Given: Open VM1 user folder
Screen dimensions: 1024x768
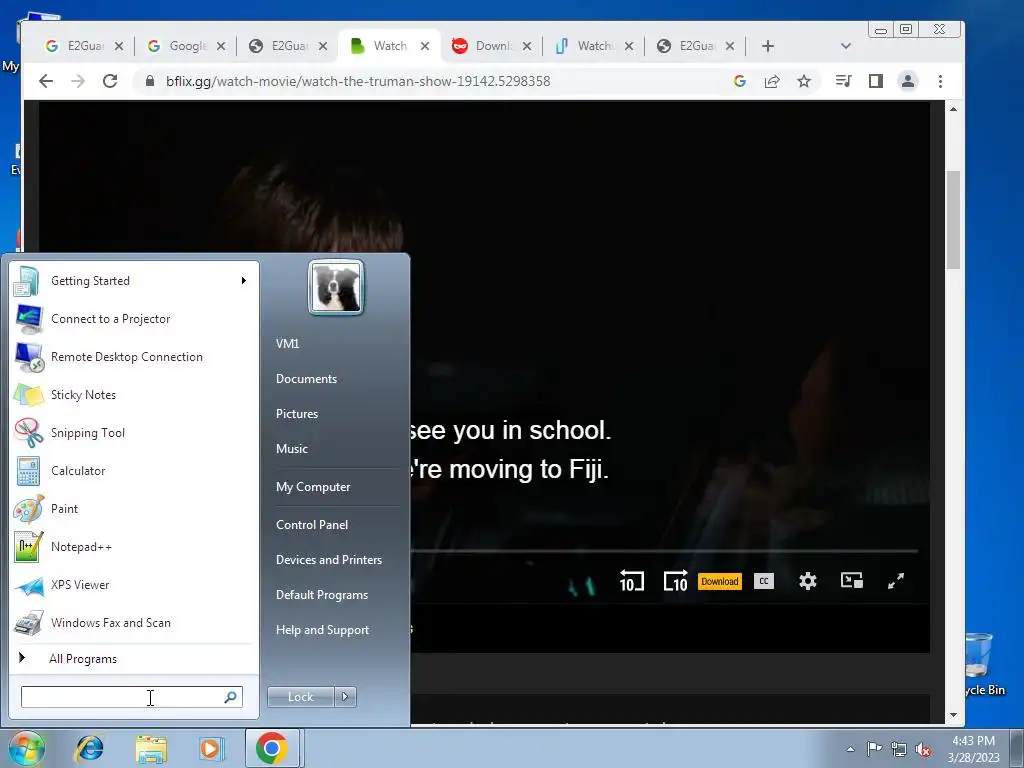Looking at the screenshot, I should point(287,344).
